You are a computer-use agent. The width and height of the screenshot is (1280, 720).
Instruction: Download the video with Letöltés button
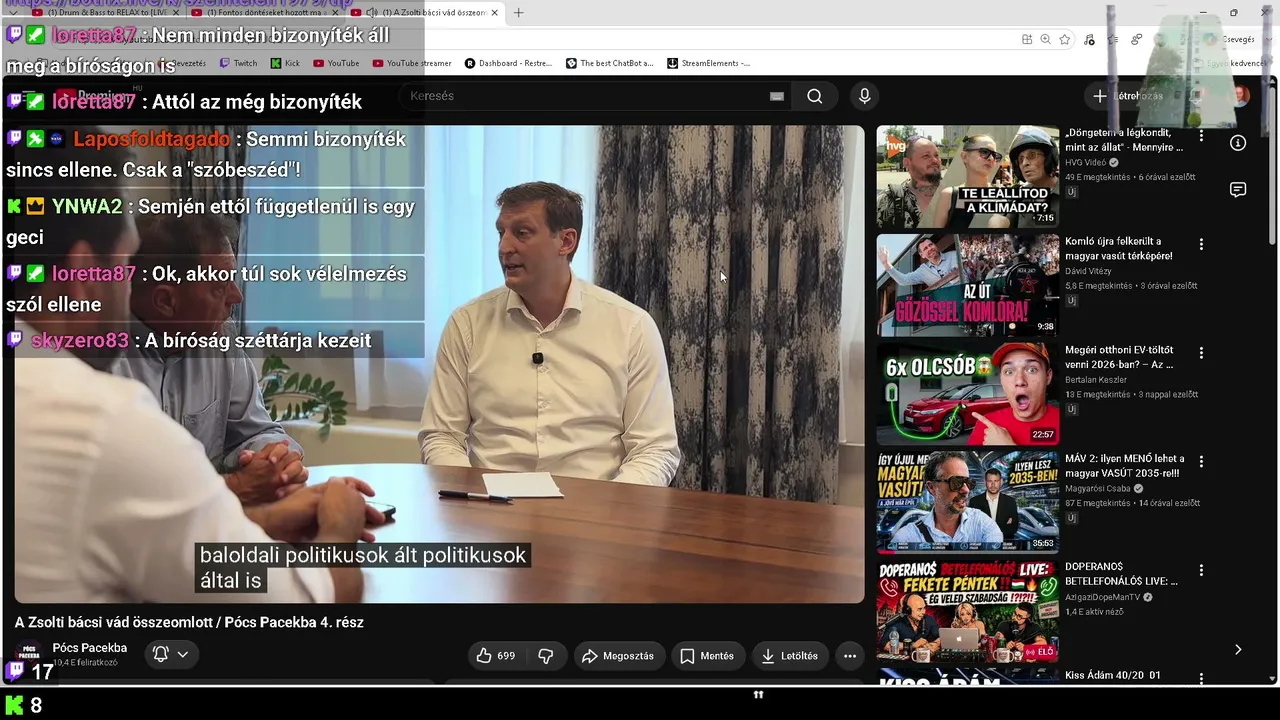click(790, 656)
